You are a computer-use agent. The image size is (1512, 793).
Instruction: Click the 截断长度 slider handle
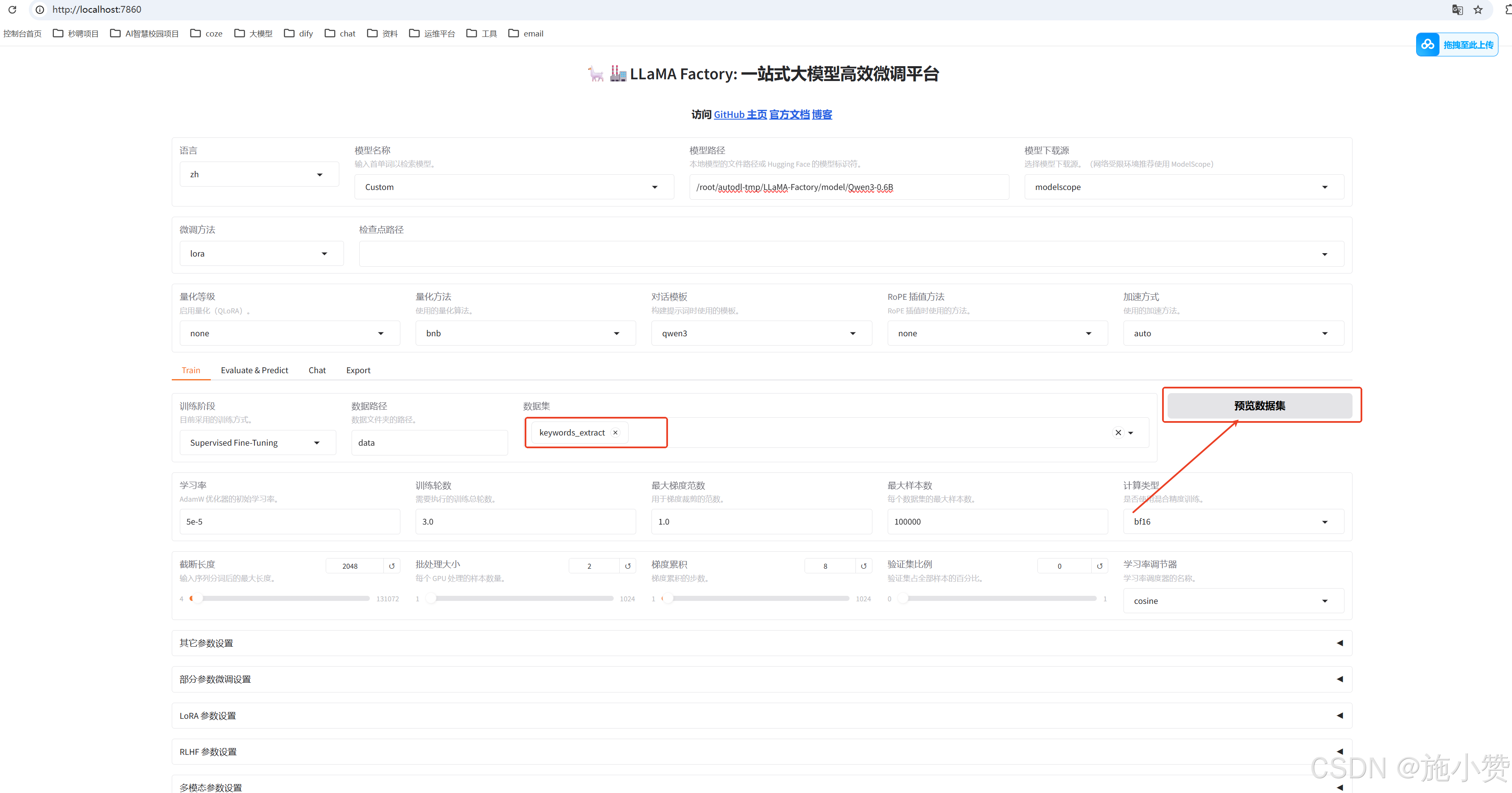point(198,599)
